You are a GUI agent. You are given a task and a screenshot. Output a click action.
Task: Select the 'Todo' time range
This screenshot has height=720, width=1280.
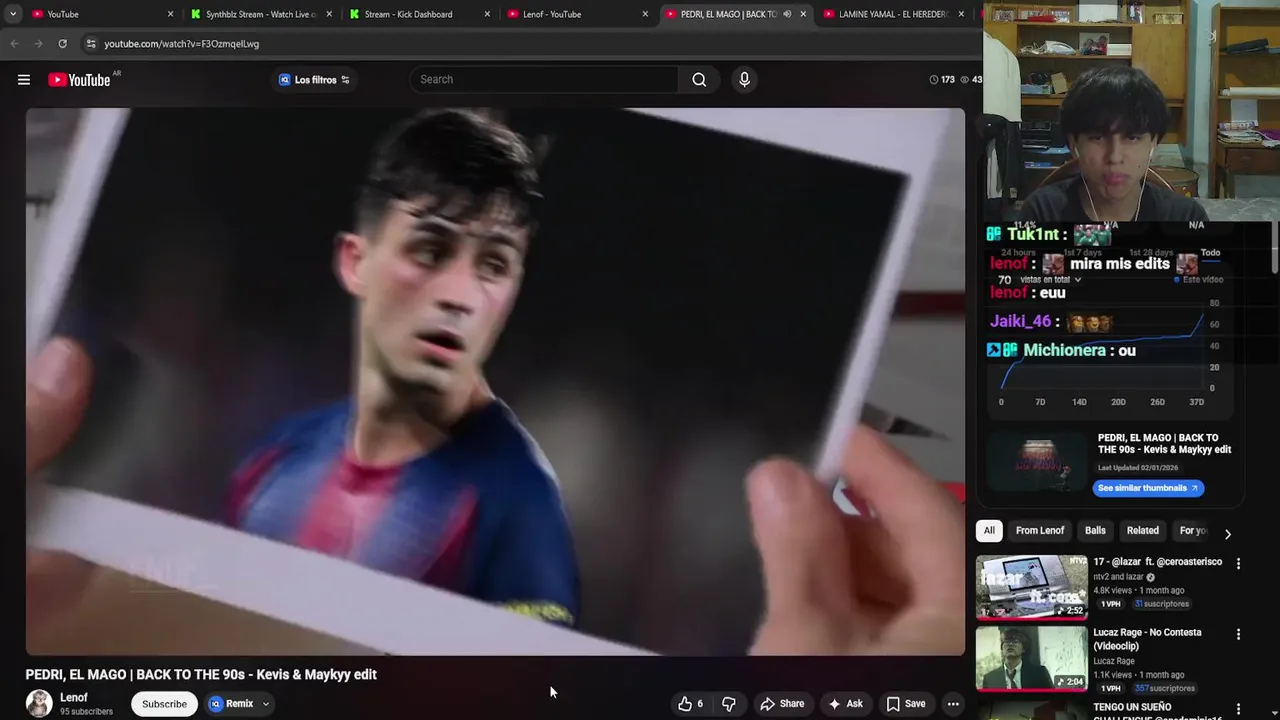tap(1210, 254)
